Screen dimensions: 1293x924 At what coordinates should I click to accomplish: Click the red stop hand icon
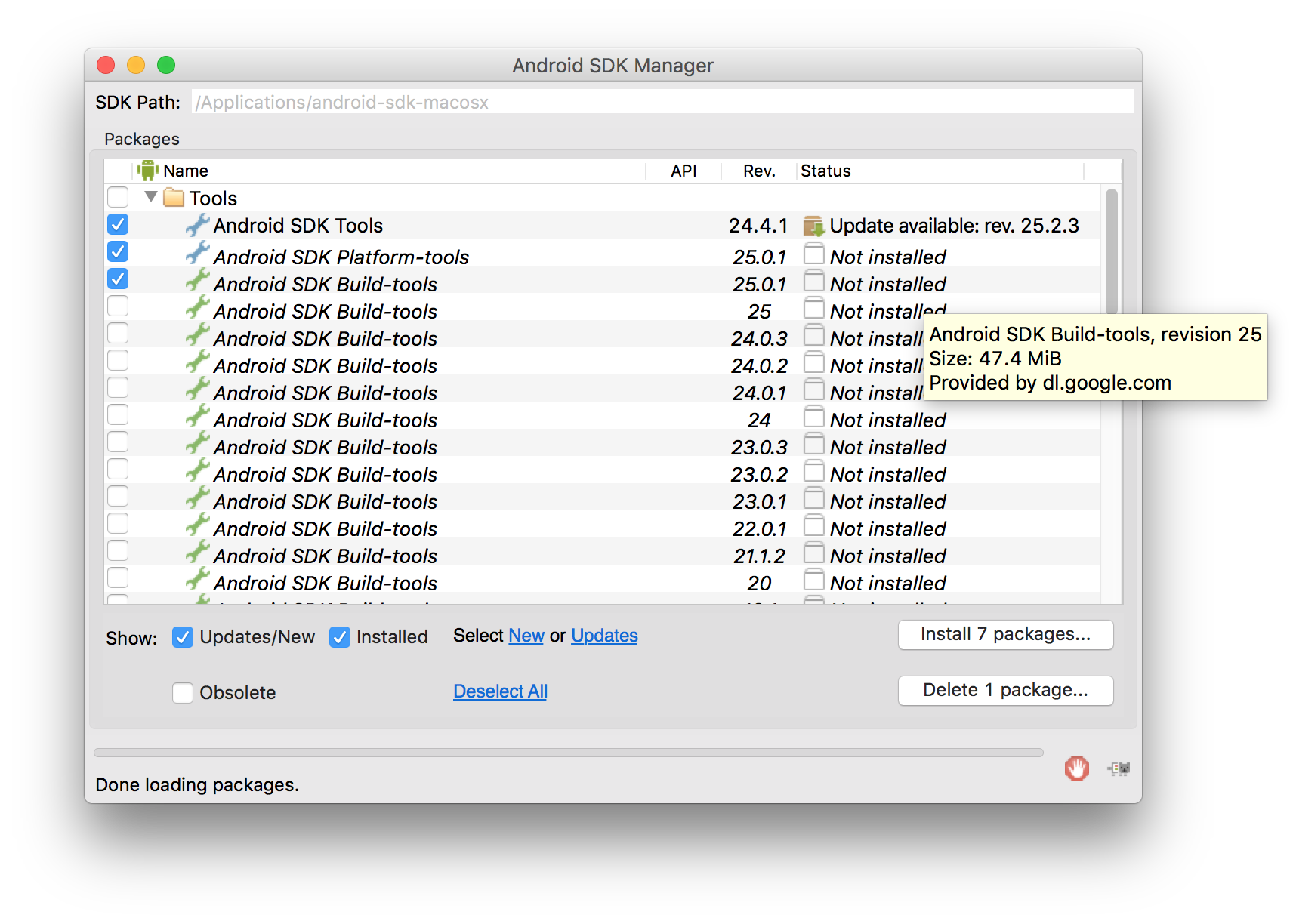point(1077,768)
